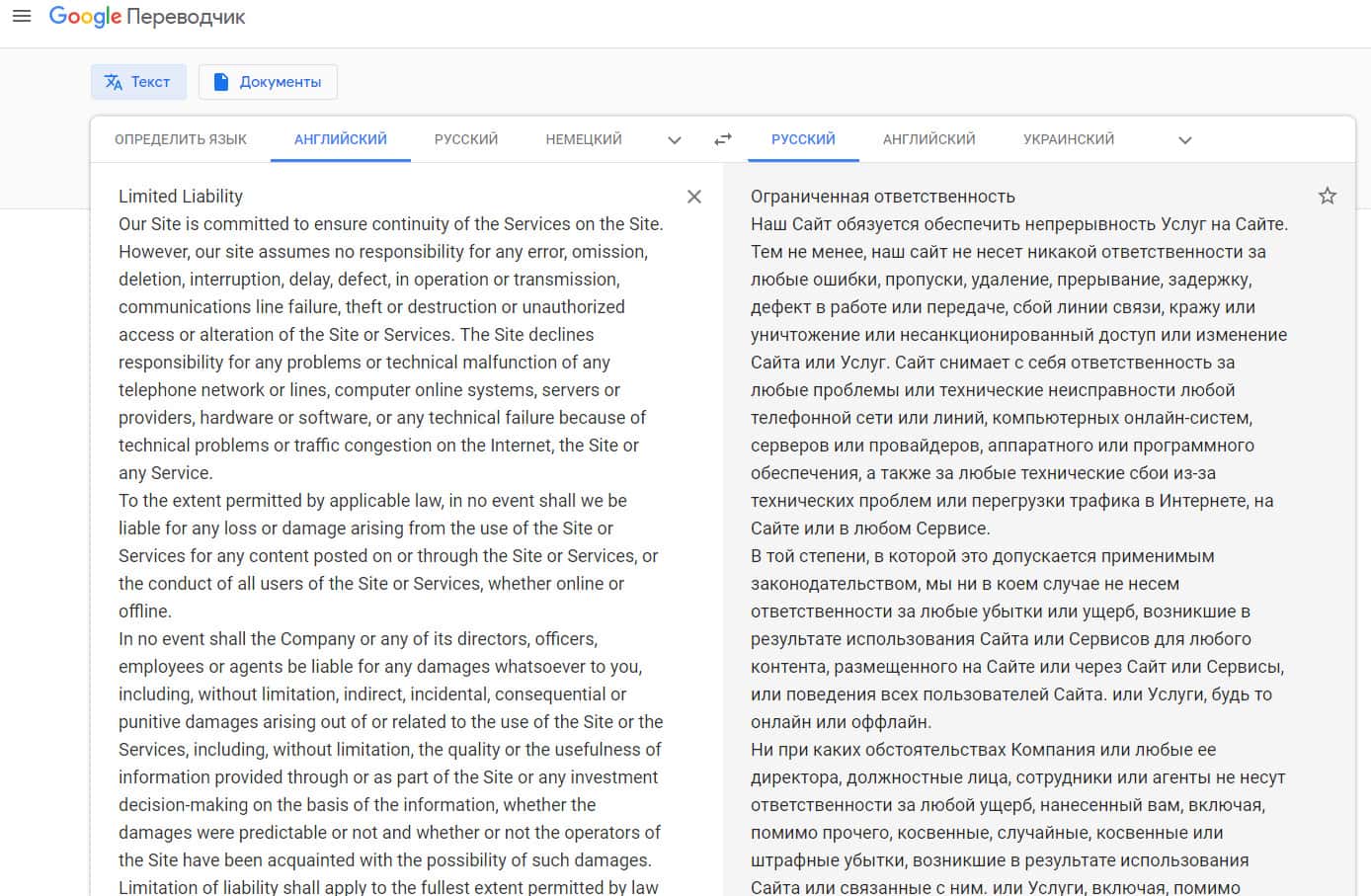Image resolution: width=1371 pixels, height=896 pixels.
Task: Open the main hamburger menu
Action: click(22, 17)
